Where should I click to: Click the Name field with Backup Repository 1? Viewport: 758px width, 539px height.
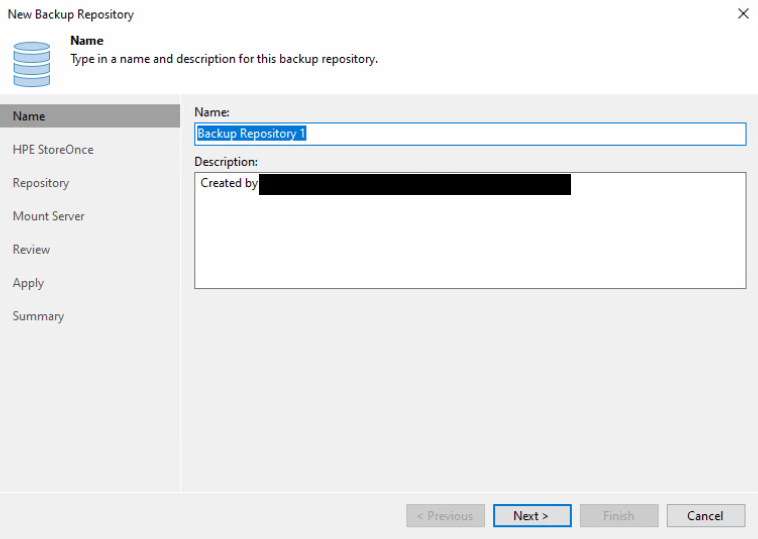pyautogui.click(x=470, y=134)
